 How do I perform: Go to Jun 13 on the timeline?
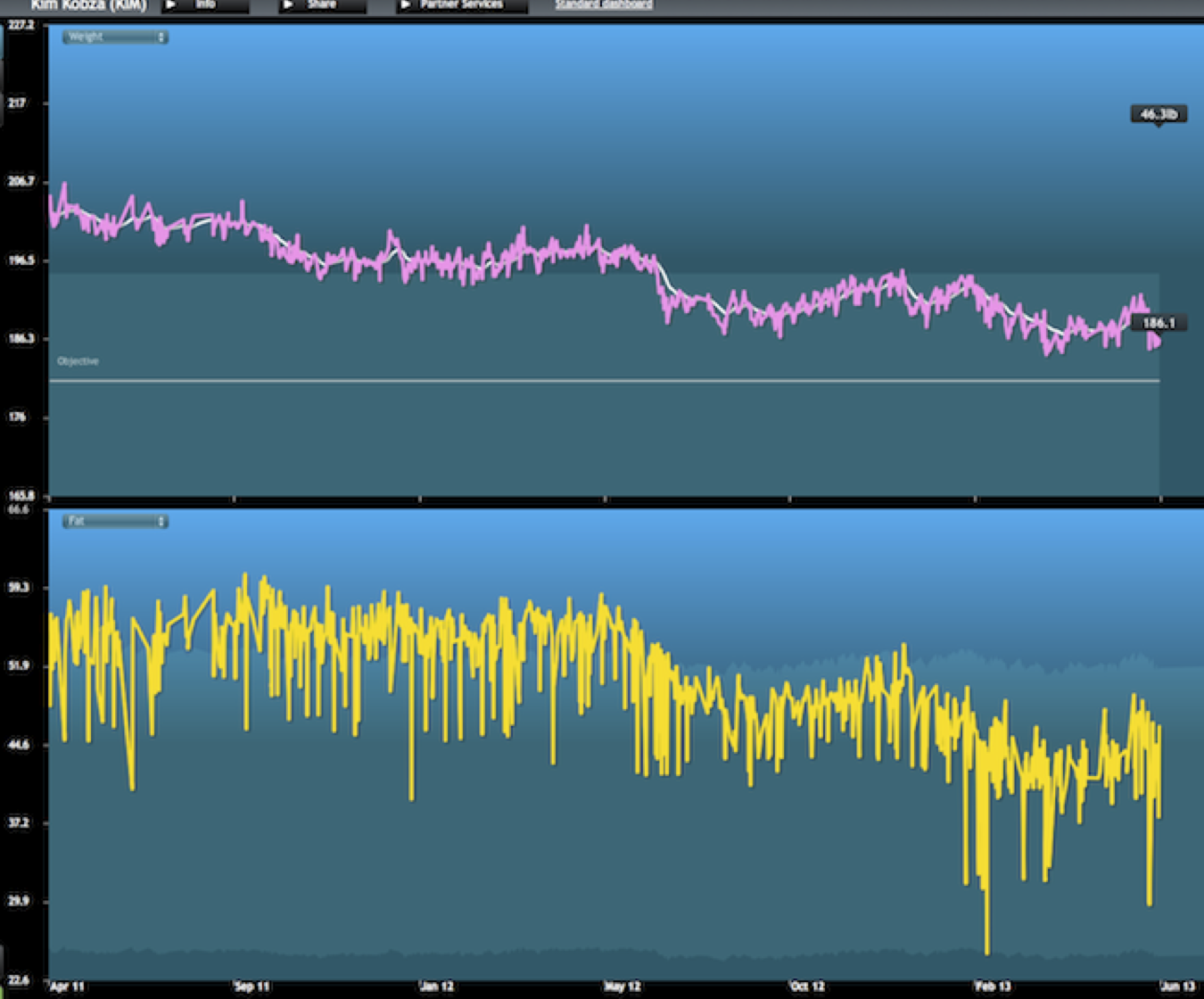tap(1177, 987)
